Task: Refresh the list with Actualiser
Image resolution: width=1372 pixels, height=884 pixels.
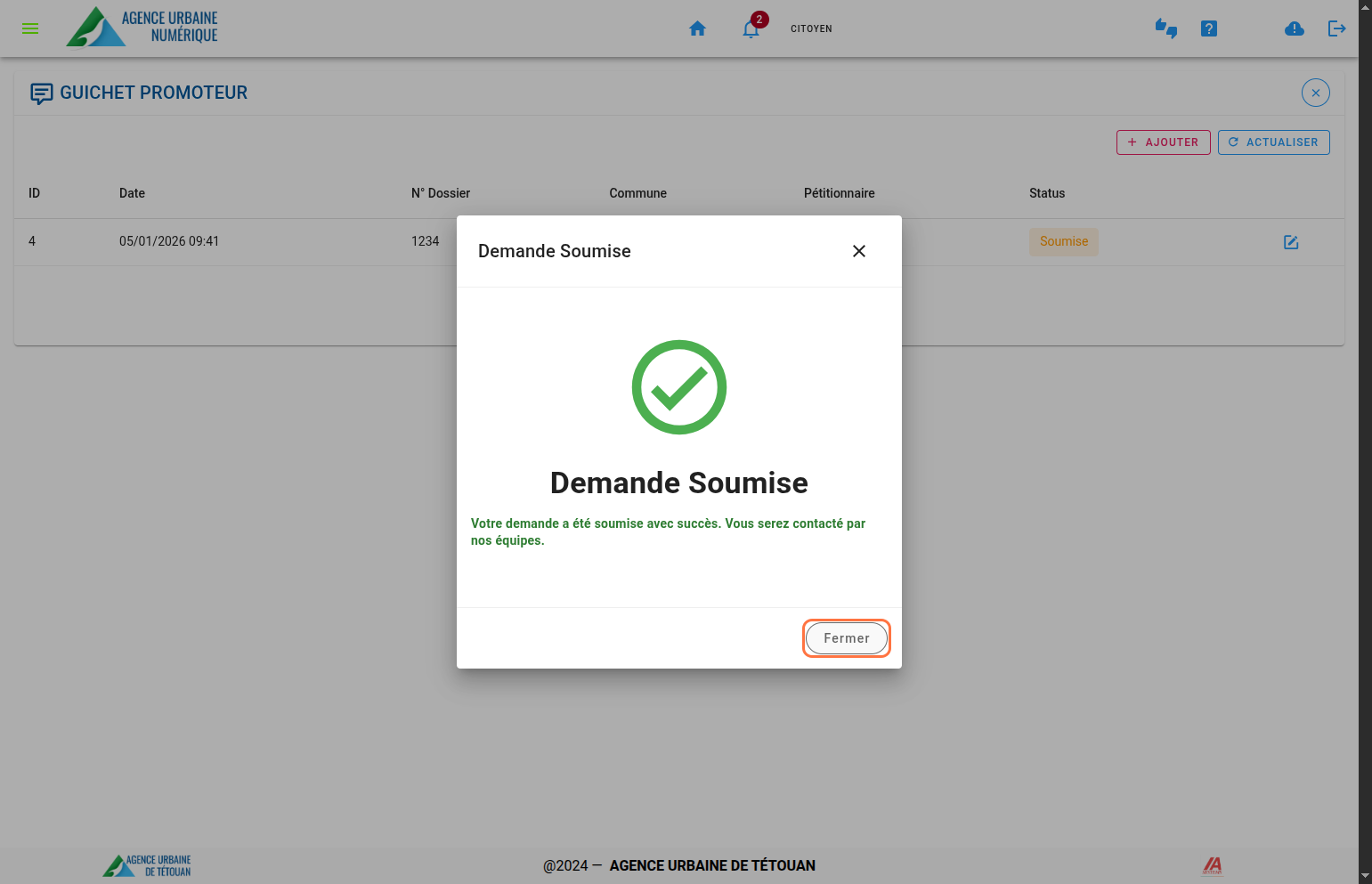Action: [x=1273, y=142]
